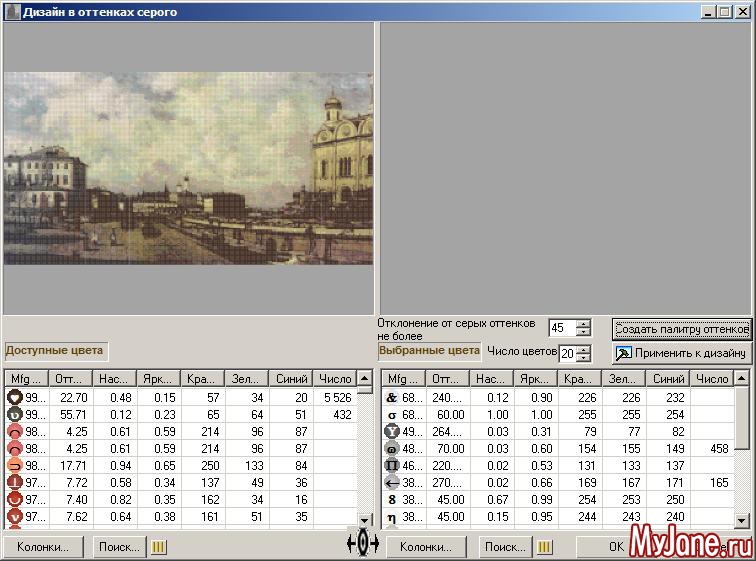
Task: Open Колонки settings under the available colors table
Action: click(43, 547)
